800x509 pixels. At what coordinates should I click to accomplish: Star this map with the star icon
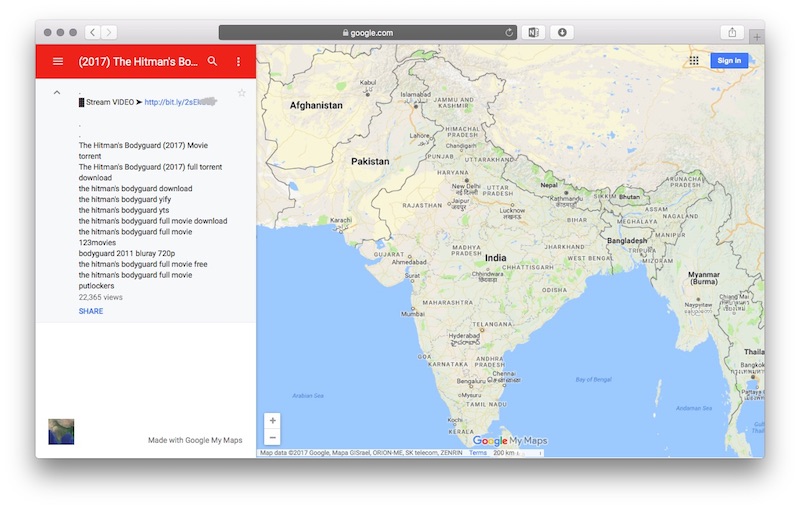click(241, 93)
